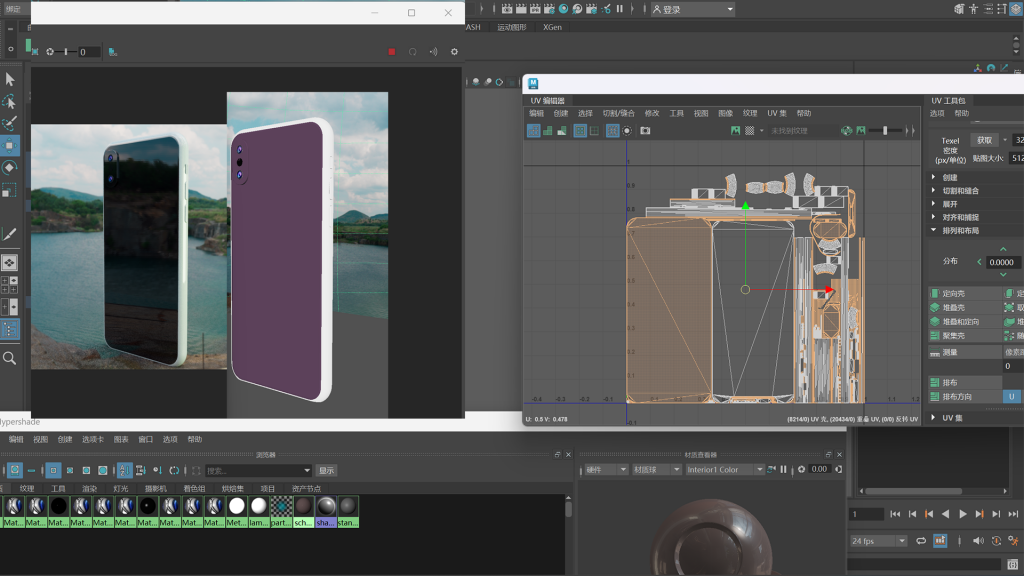Toggle Hypershade browser icon view mode
The image size is (1024, 576).
pyautogui.click(x=14, y=470)
